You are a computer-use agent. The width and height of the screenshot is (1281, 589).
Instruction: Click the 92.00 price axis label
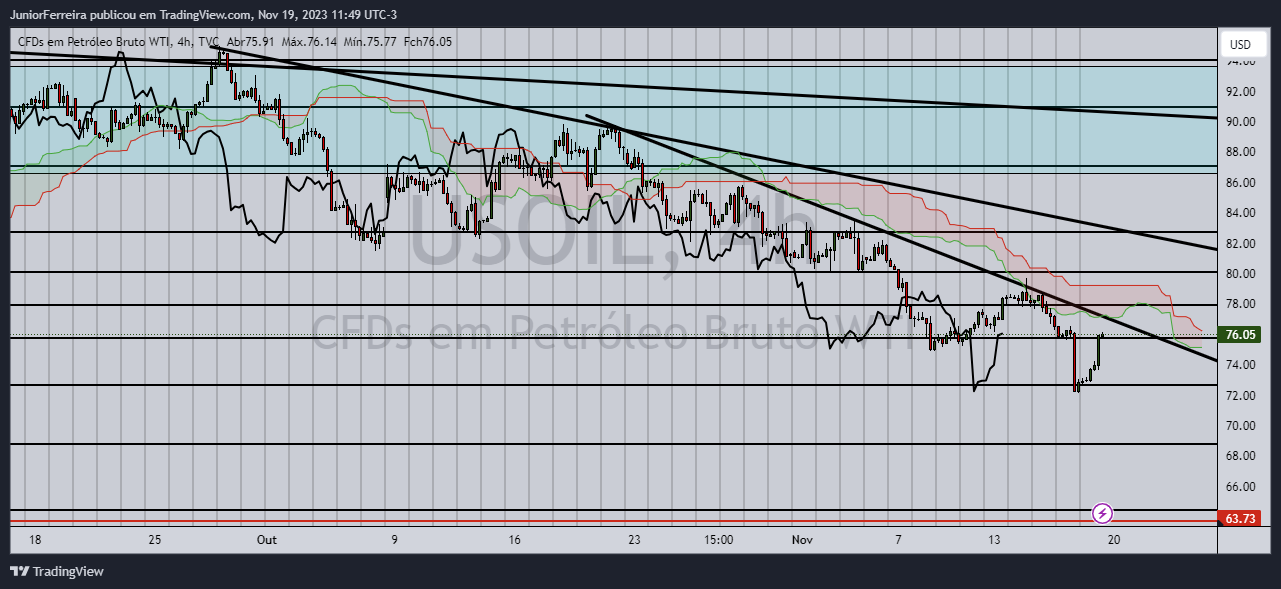(1240, 92)
